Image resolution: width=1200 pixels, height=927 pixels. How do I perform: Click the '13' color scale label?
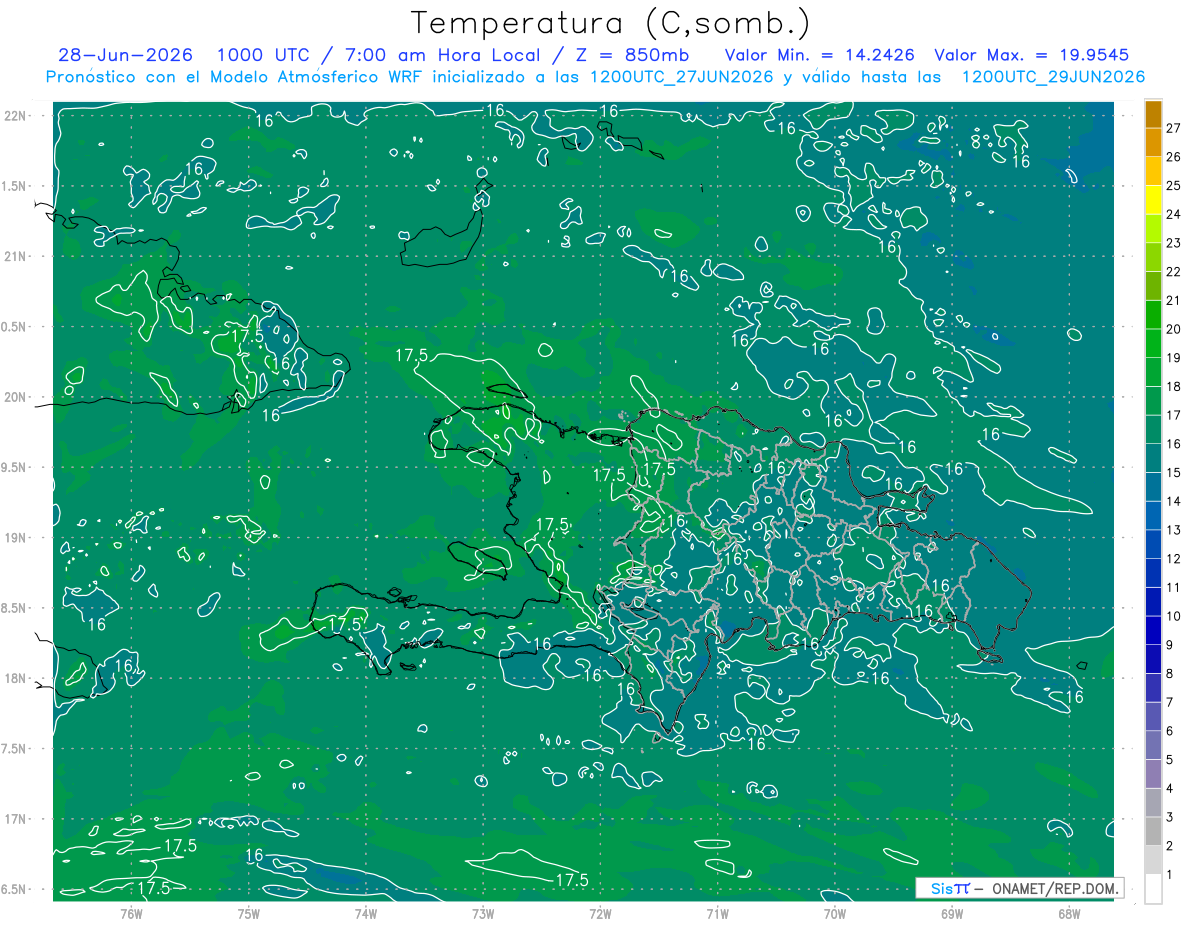click(1174, 530)
